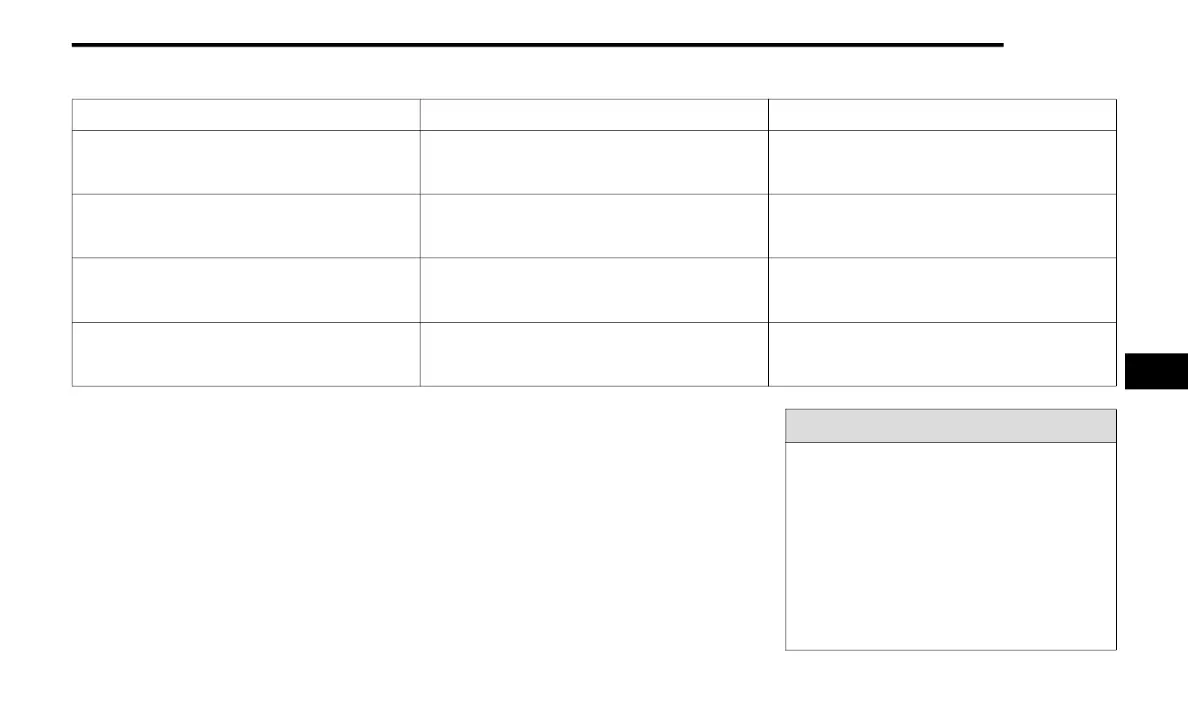Click the black section tab on the right edge

(x=1155, y=370)
